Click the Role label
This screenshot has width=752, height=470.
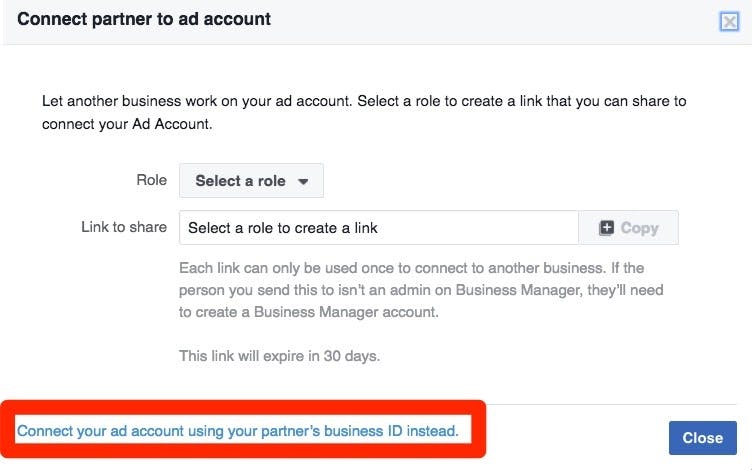click(x=151, y=180)
